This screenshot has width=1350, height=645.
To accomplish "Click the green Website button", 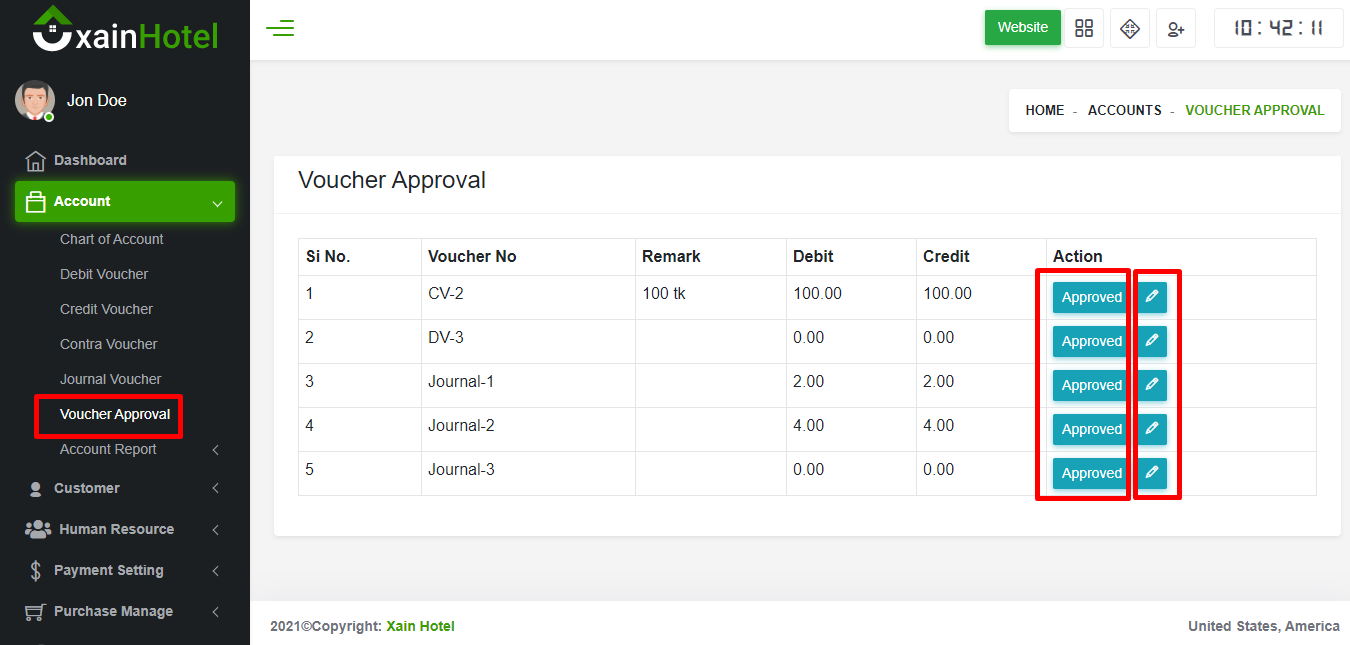I will pos(1022,28).
